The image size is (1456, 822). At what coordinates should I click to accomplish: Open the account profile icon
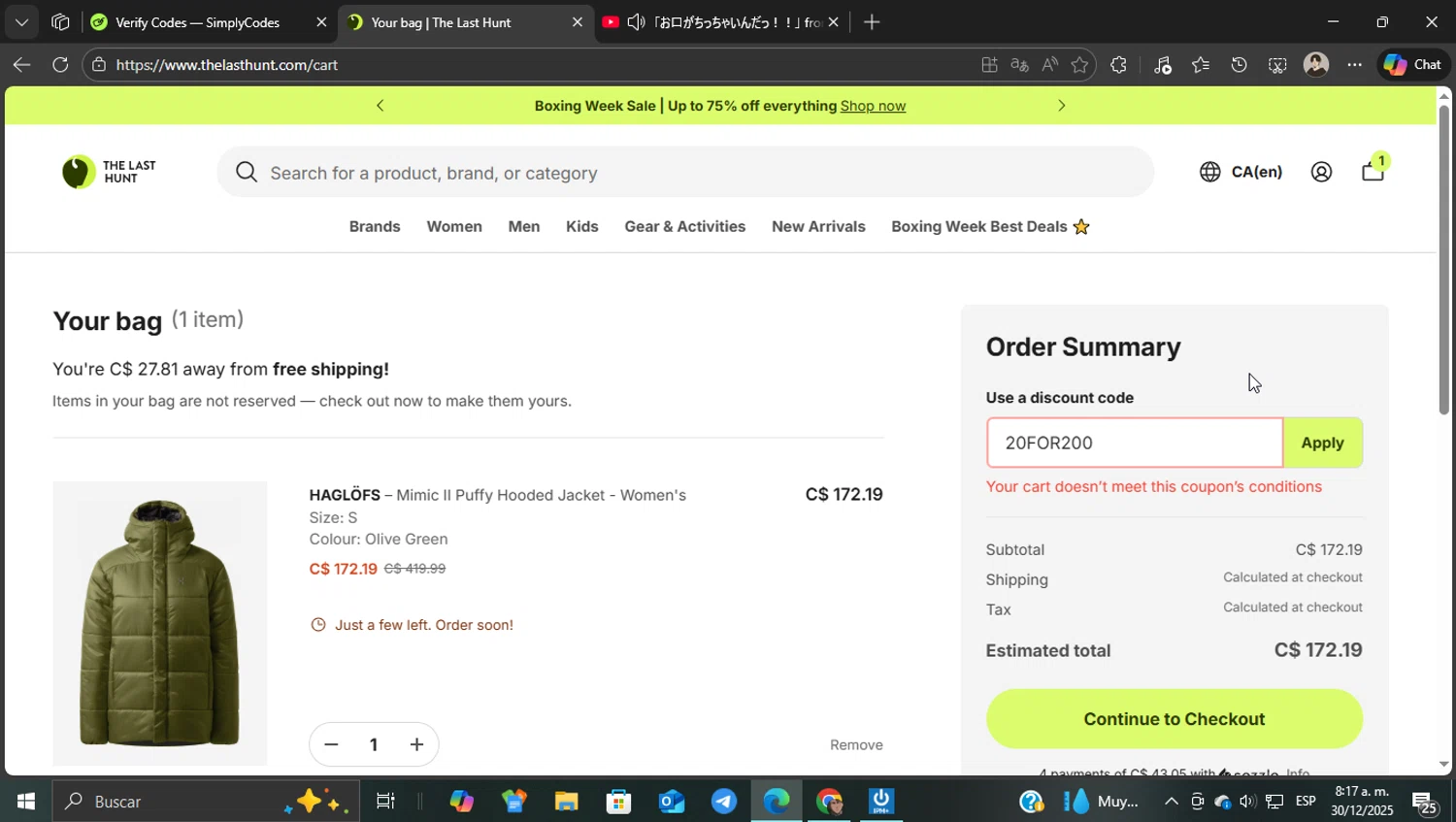(1321, 172)
